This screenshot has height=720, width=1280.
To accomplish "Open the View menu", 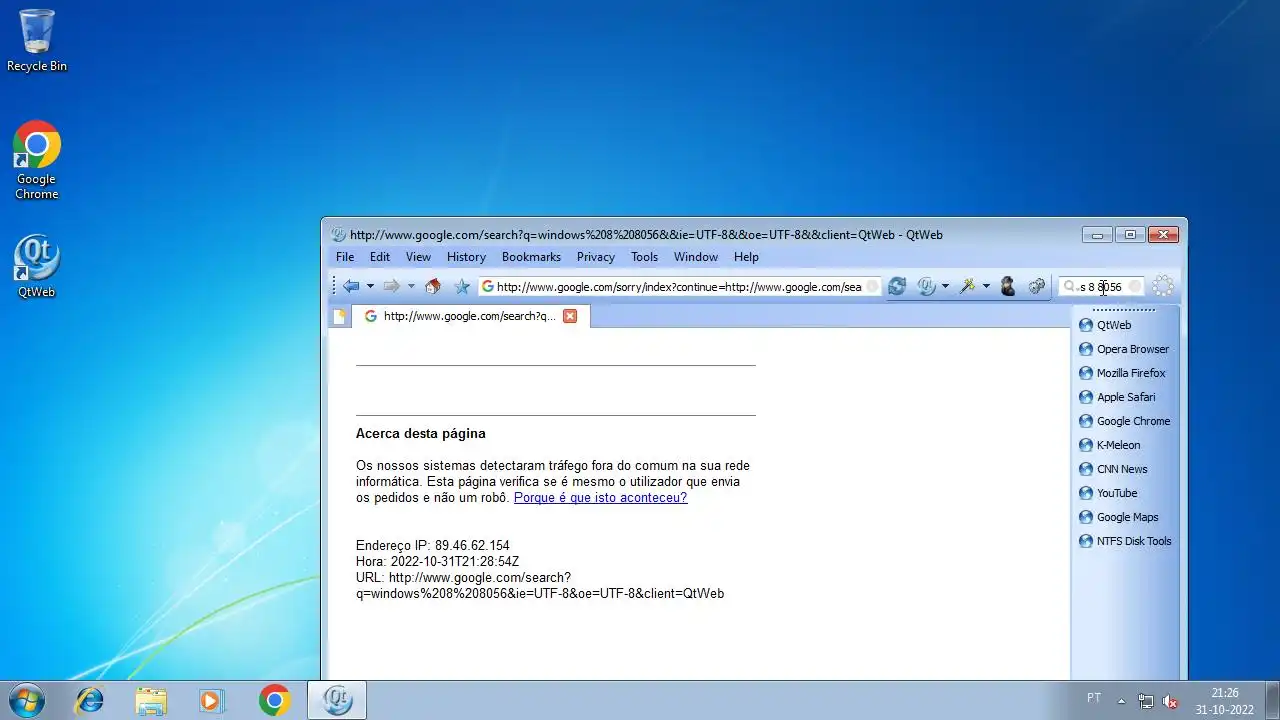I will point(418,257).
